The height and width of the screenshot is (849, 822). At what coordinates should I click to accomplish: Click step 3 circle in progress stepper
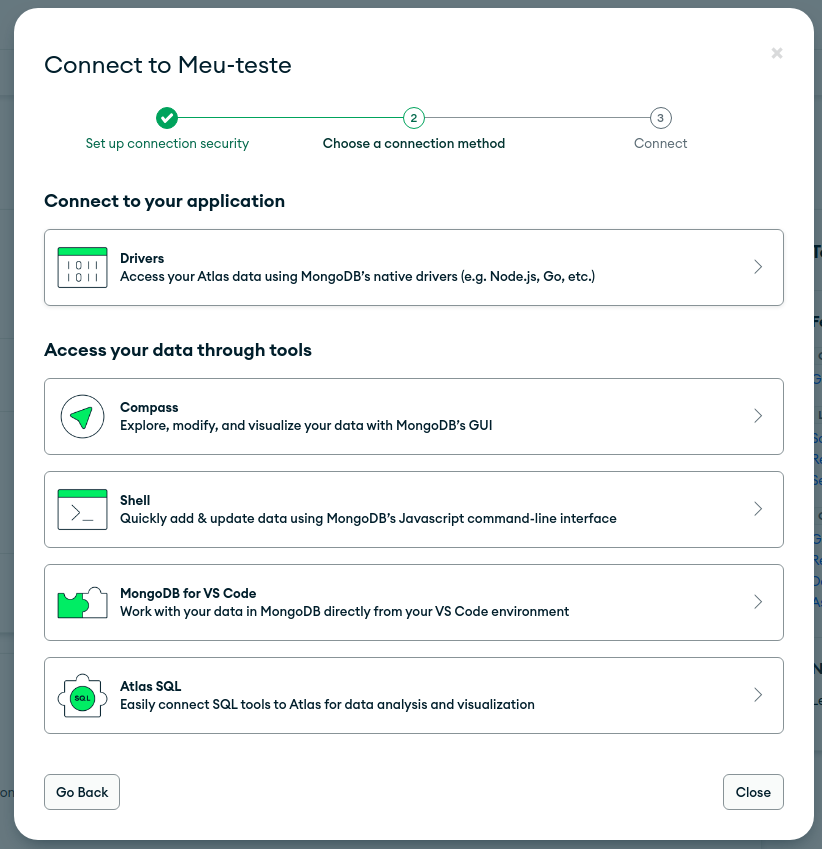click(x=661, y=117)
